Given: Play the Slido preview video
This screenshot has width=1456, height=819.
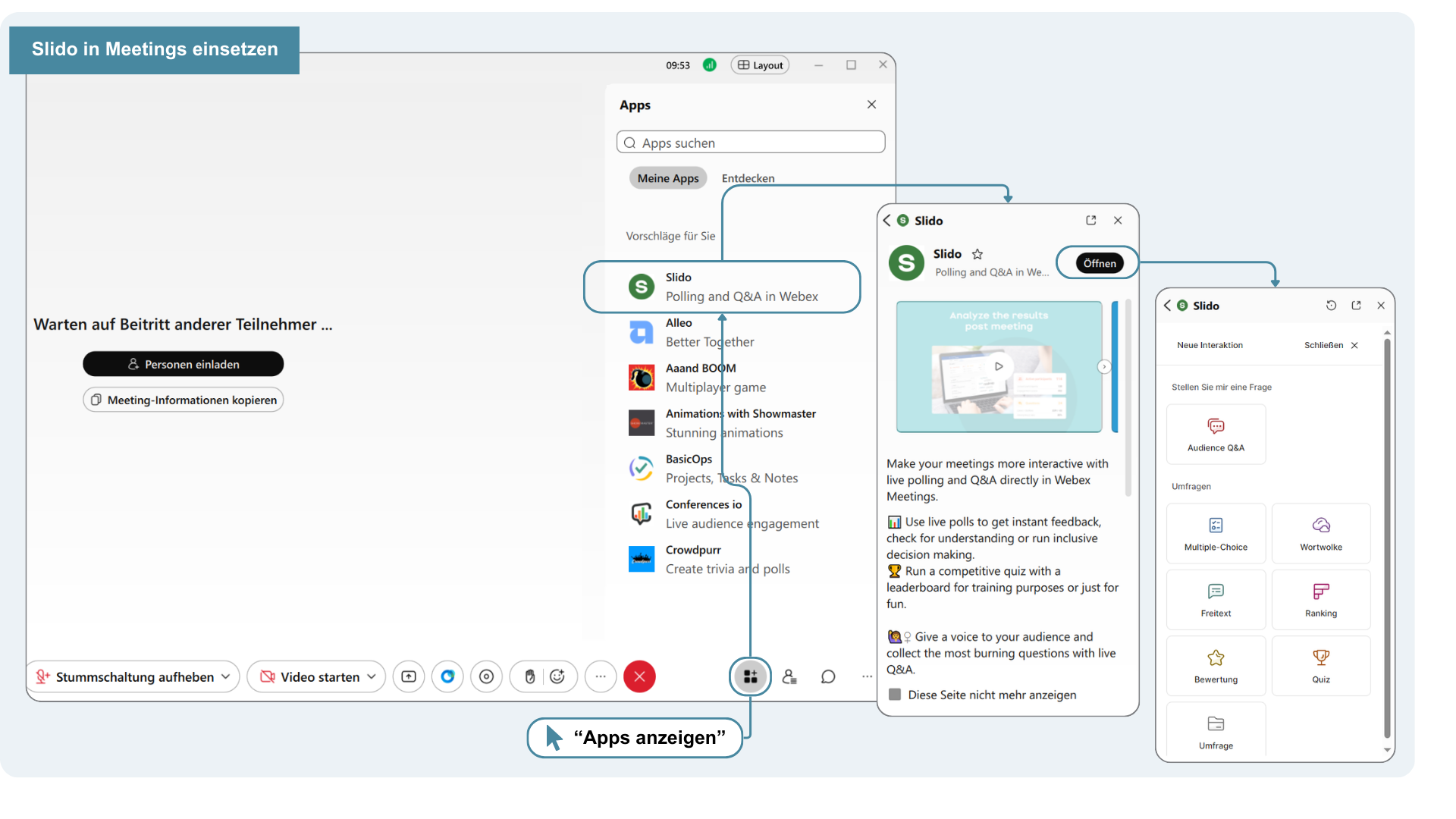Looking at the screenshot, I should click(x=999, y=366).
